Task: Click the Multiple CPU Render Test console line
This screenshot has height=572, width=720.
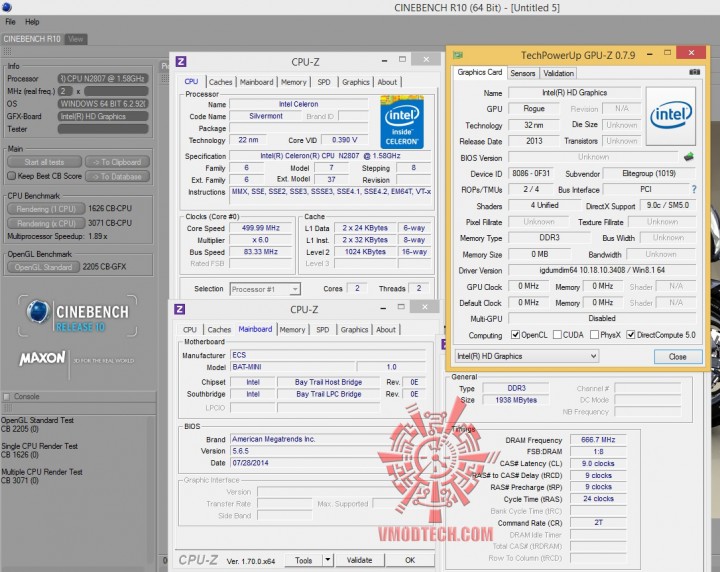Action: pyautogui.click(x=42, y=472)
